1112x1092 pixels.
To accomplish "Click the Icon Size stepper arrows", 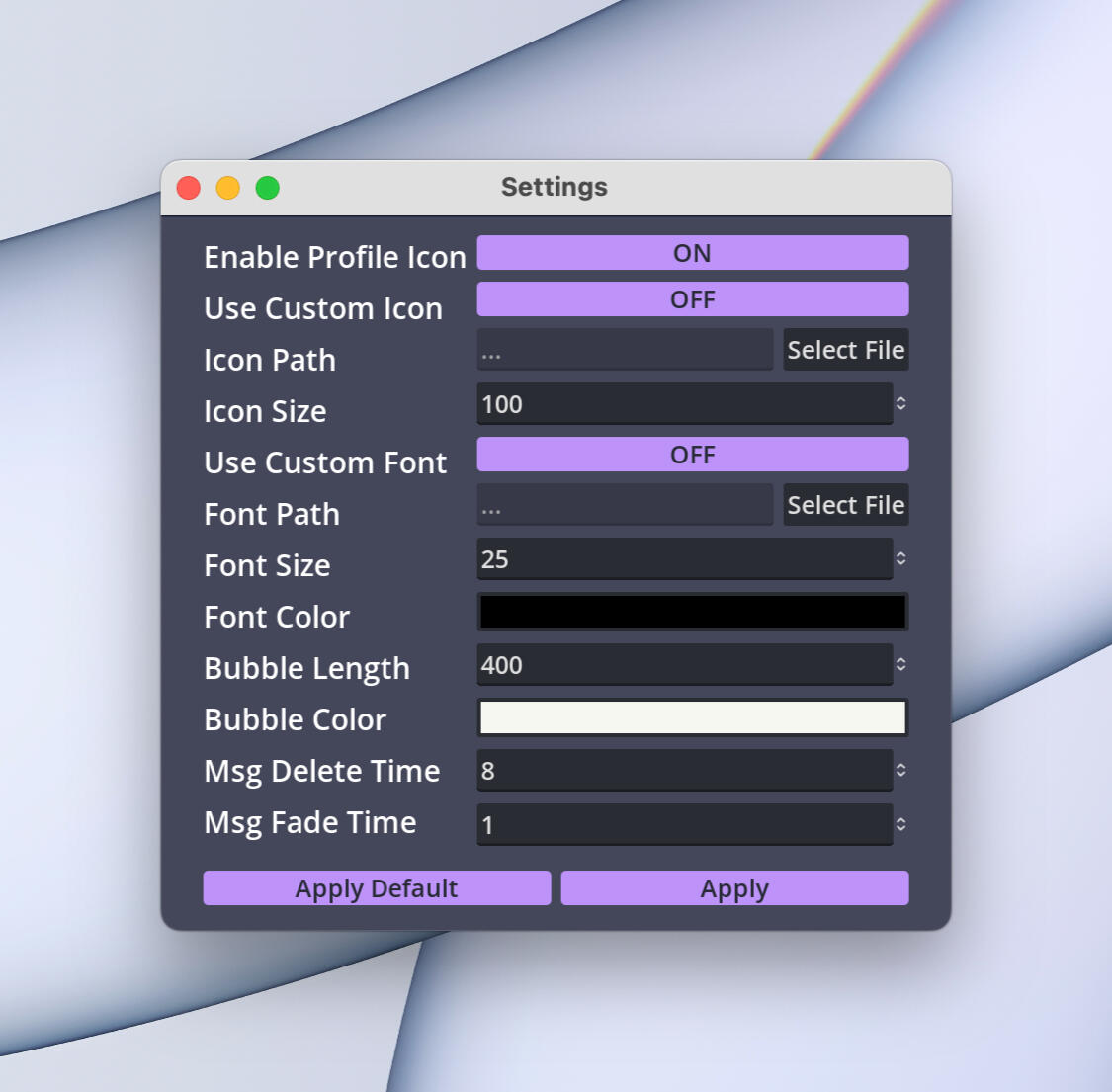I will click(900, 403).
